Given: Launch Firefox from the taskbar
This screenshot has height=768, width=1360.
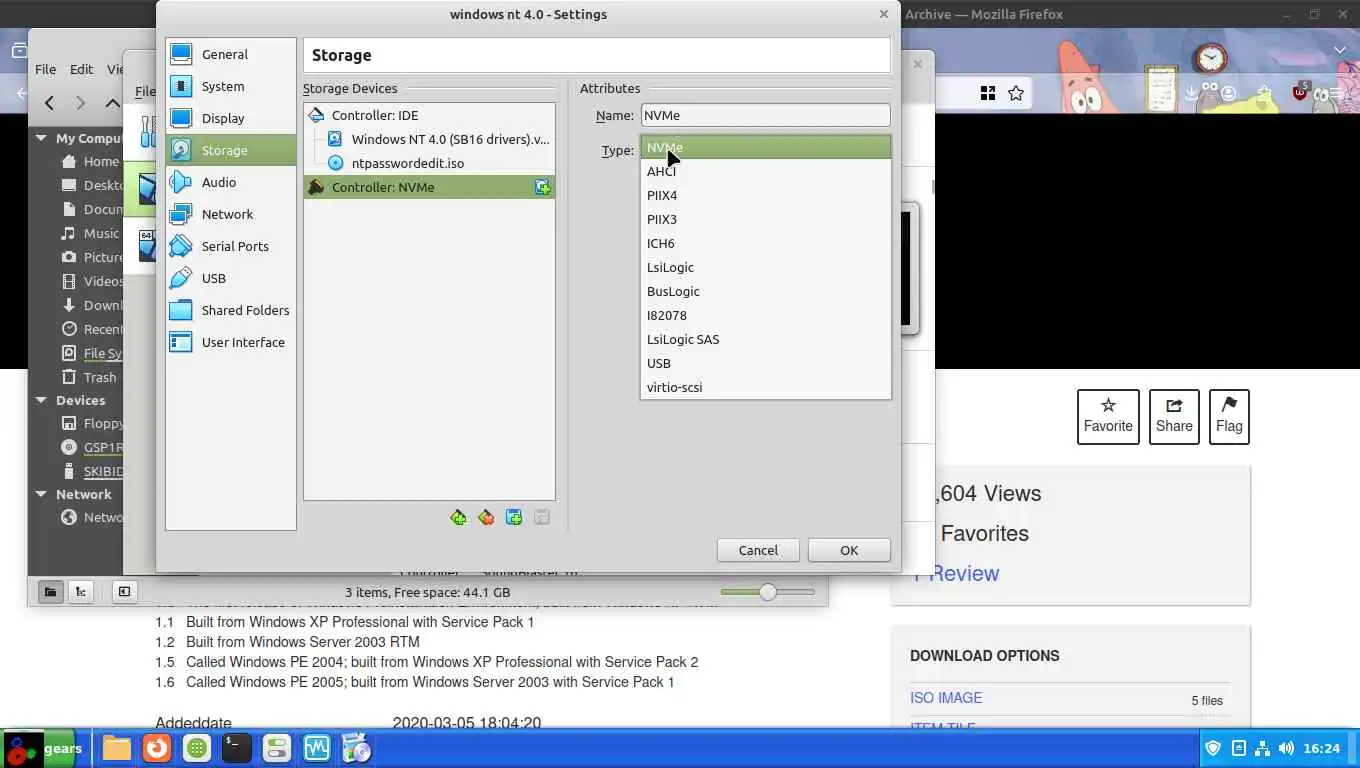Looking at the screenshot, I should (156, 748).
